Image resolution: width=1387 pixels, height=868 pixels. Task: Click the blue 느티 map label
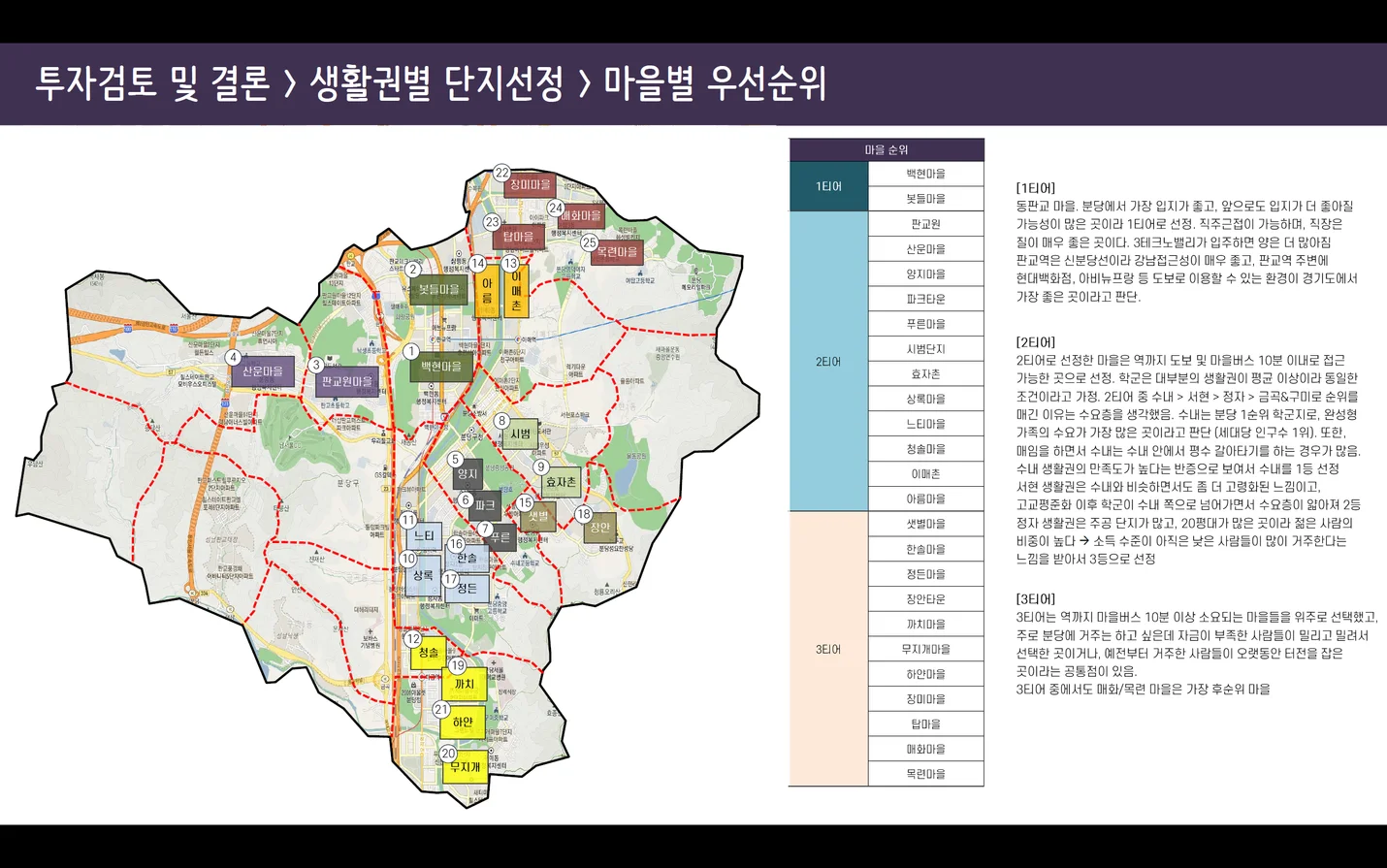tap(424, 536)
